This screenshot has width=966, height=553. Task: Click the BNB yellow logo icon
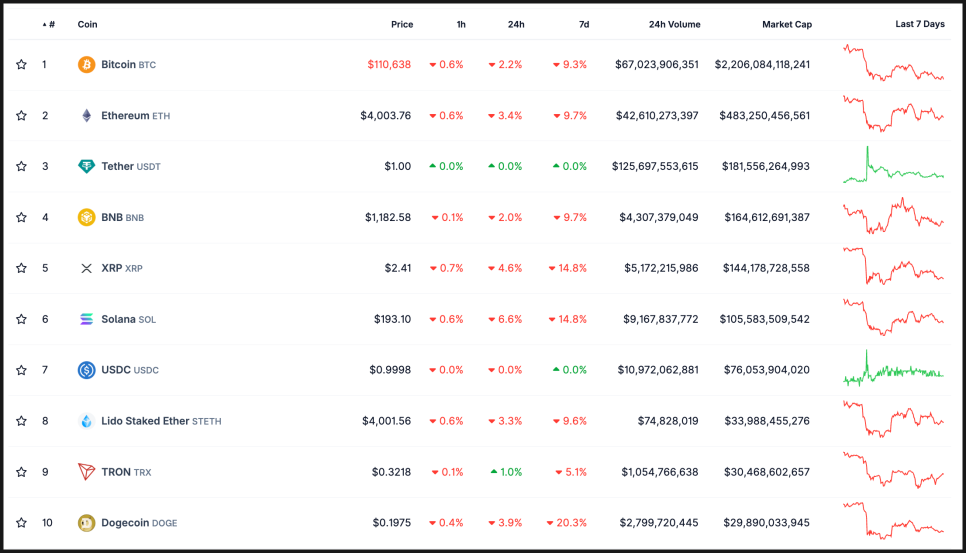(87, 217)
